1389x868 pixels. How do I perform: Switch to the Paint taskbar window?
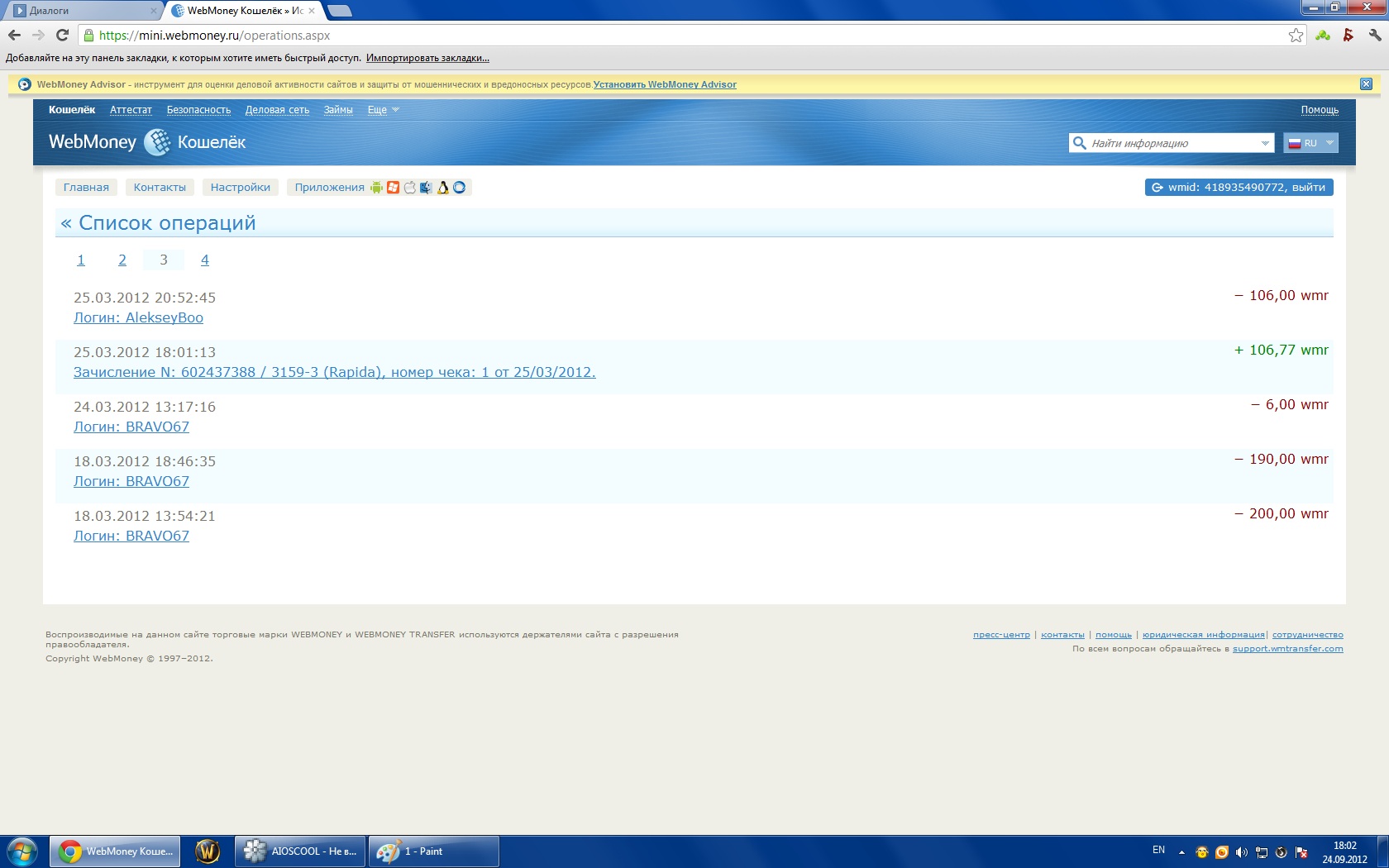[x=433, y=851]
